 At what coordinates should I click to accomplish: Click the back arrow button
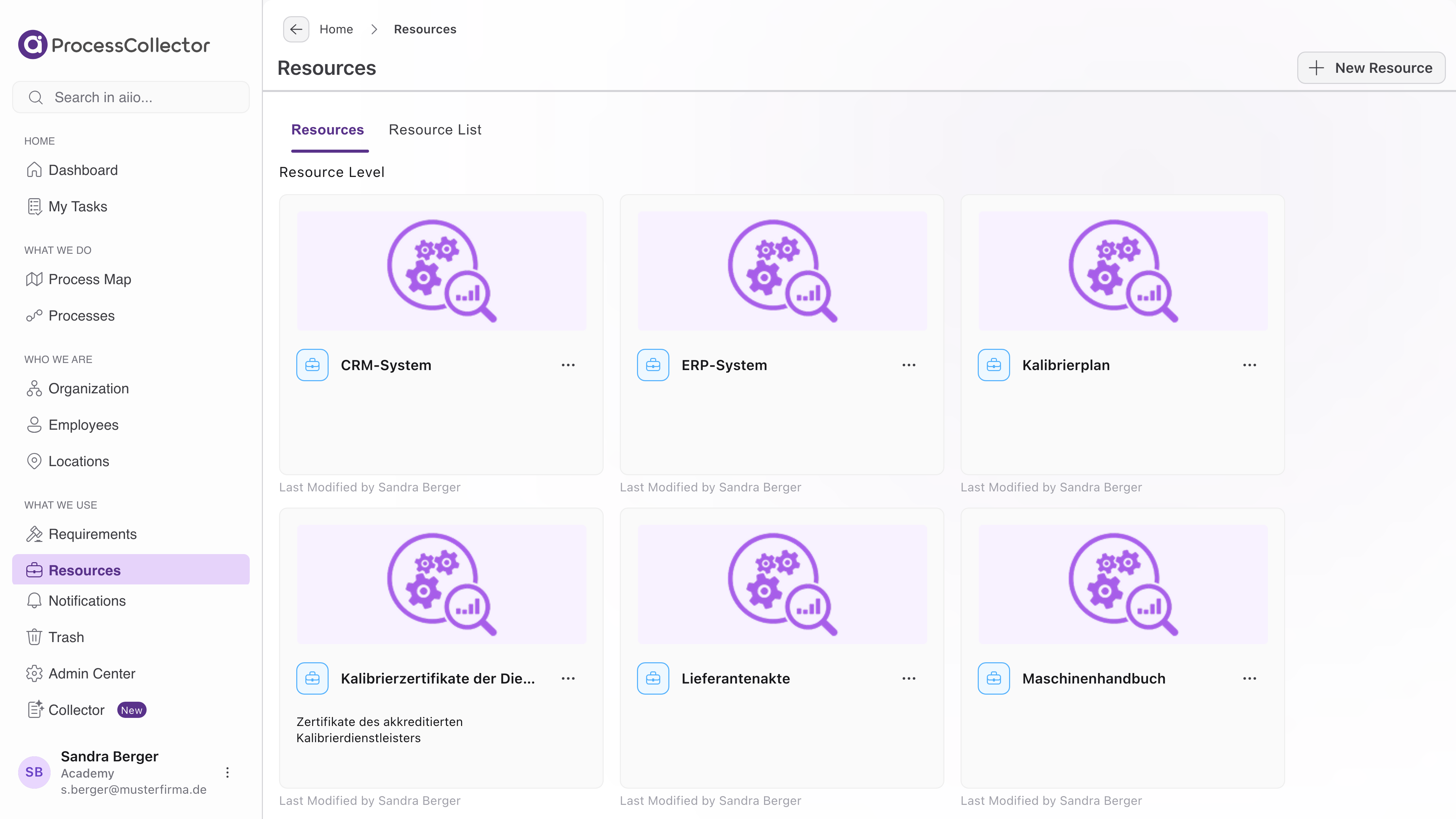(296, 29)
